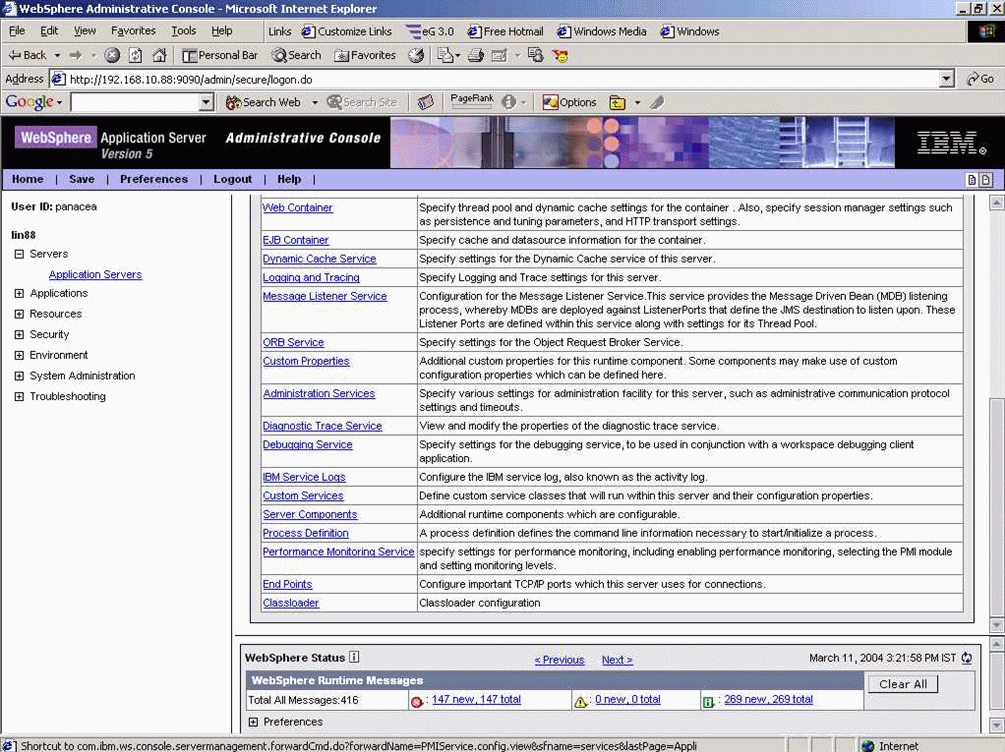
Task: Click the Back arrow in IE toolbar
Action: pyautogui.click(x=27, y=55)
